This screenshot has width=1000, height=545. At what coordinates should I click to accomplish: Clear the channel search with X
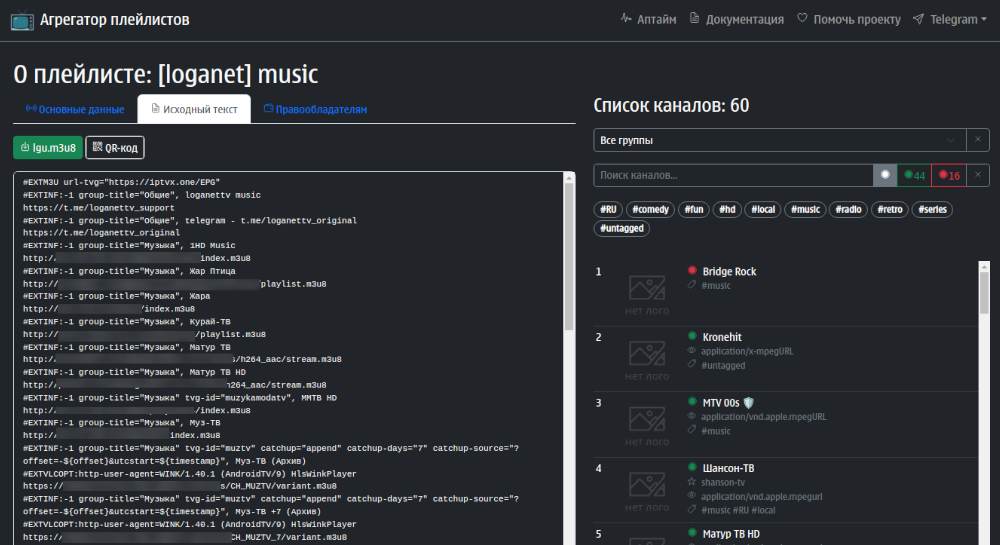pyautogui.click(x=978, y=175)
